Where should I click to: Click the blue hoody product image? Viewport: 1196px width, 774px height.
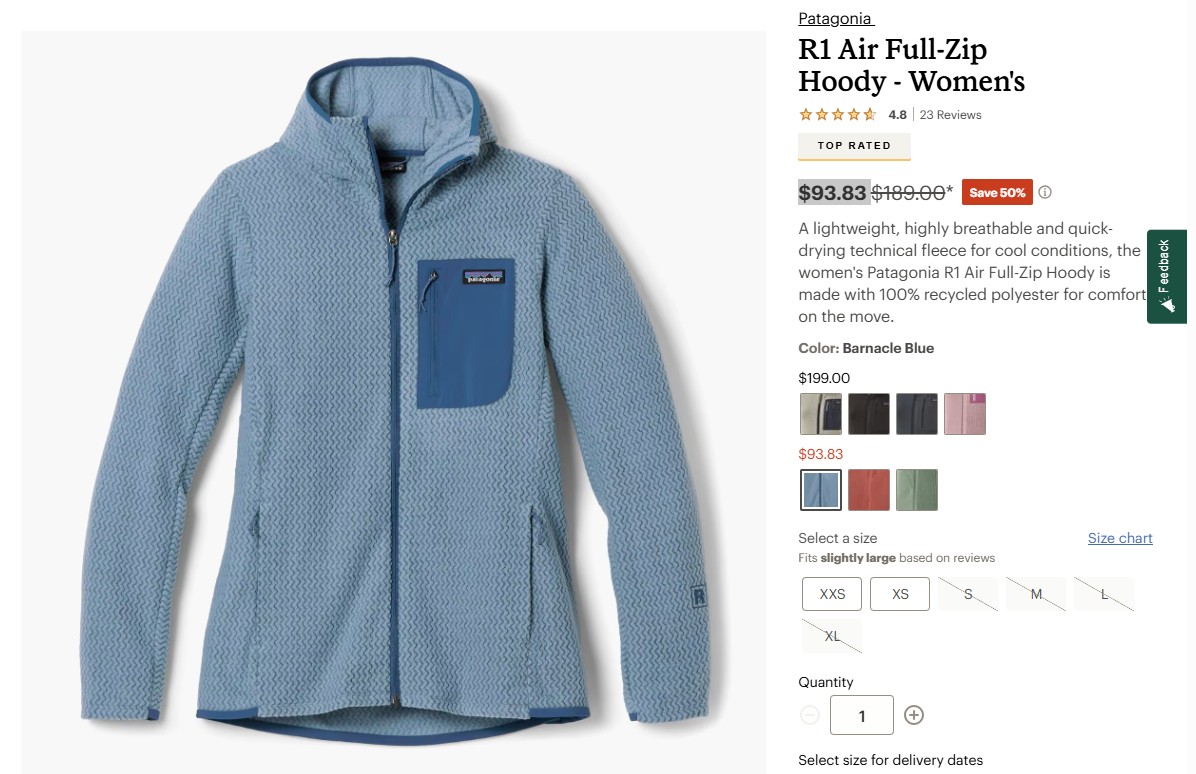coord(394,402)
